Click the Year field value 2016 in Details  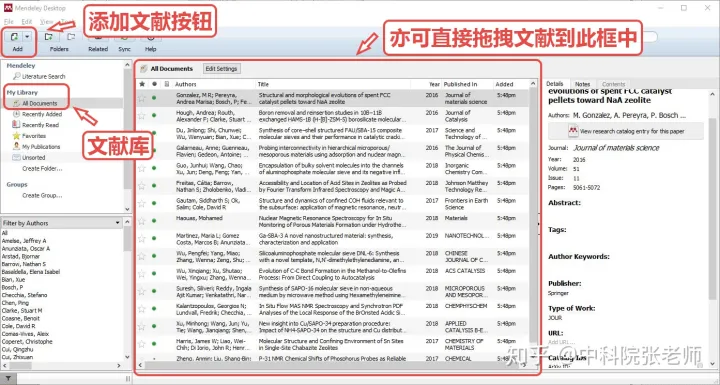coord(579,159)
